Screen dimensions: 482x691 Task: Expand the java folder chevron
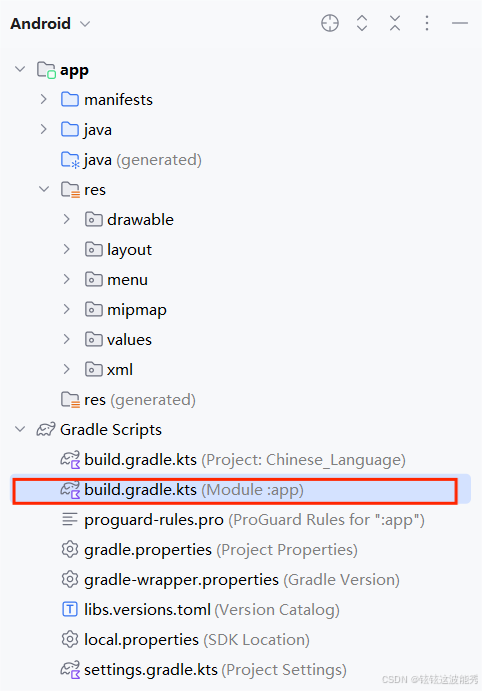[44, 129]
